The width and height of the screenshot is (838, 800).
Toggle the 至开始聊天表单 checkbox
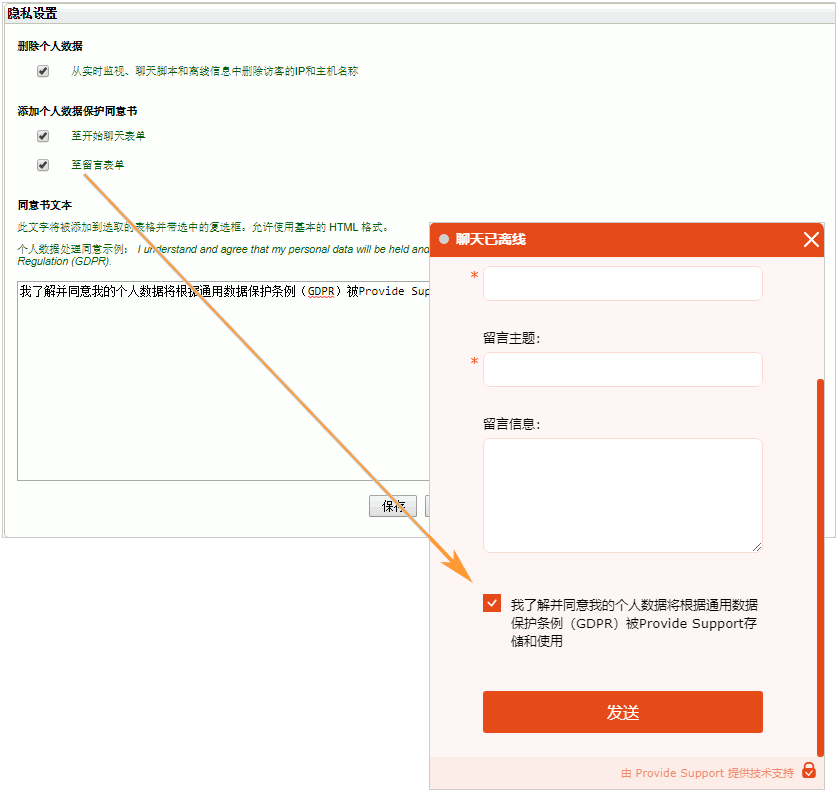43,136
